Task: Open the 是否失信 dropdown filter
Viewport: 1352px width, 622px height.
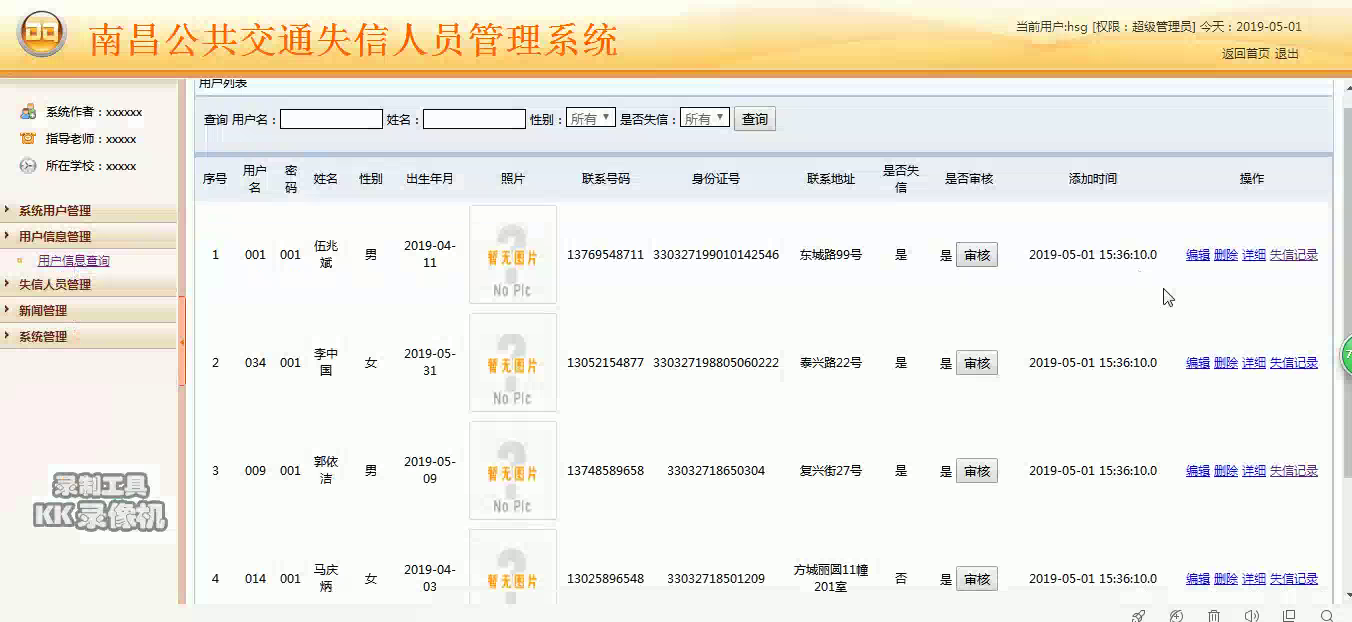Action: [705, 118]
